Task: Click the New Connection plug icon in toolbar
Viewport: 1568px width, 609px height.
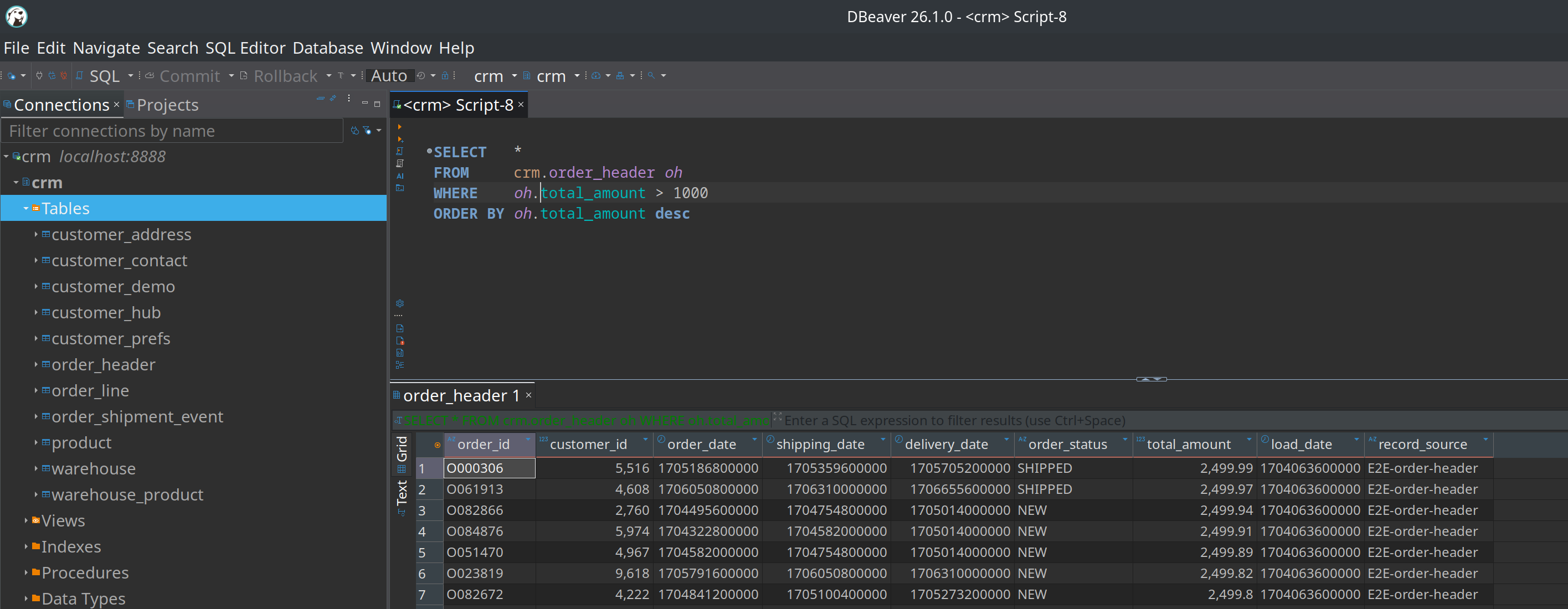Action: click(12, 76)
